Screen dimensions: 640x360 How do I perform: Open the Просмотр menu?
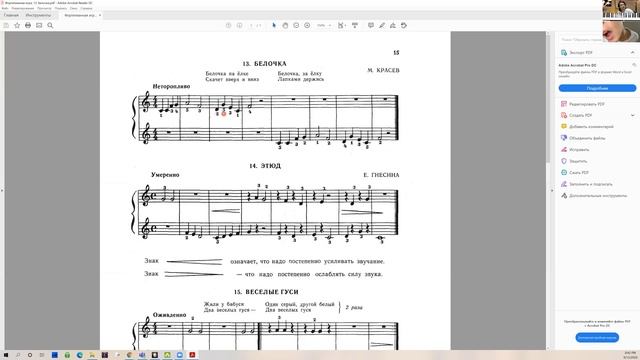tap(44, 8)
